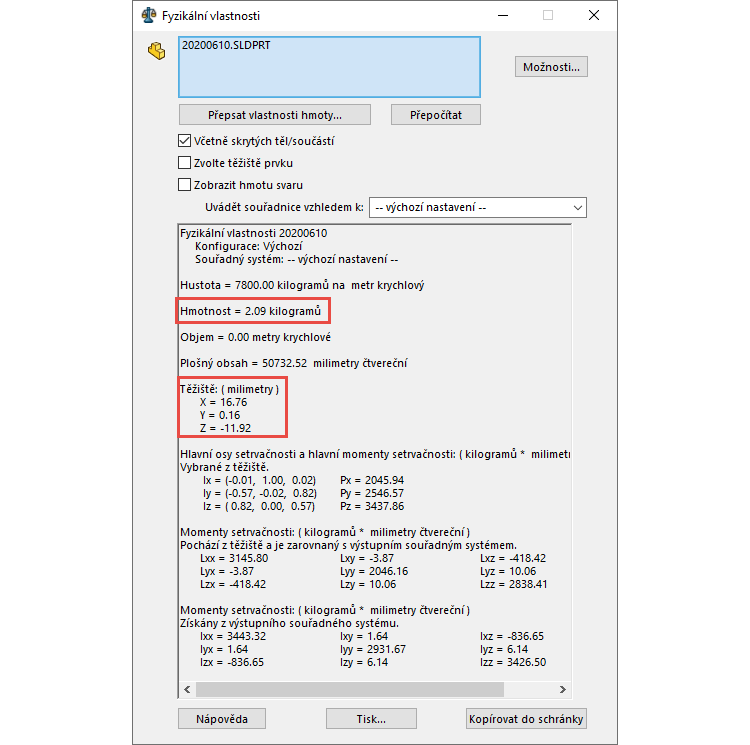Select 20200610.SLDPRT in the selection box
Image resolution: width=750 pixels, height=745 pixels.
pos(226,45)
